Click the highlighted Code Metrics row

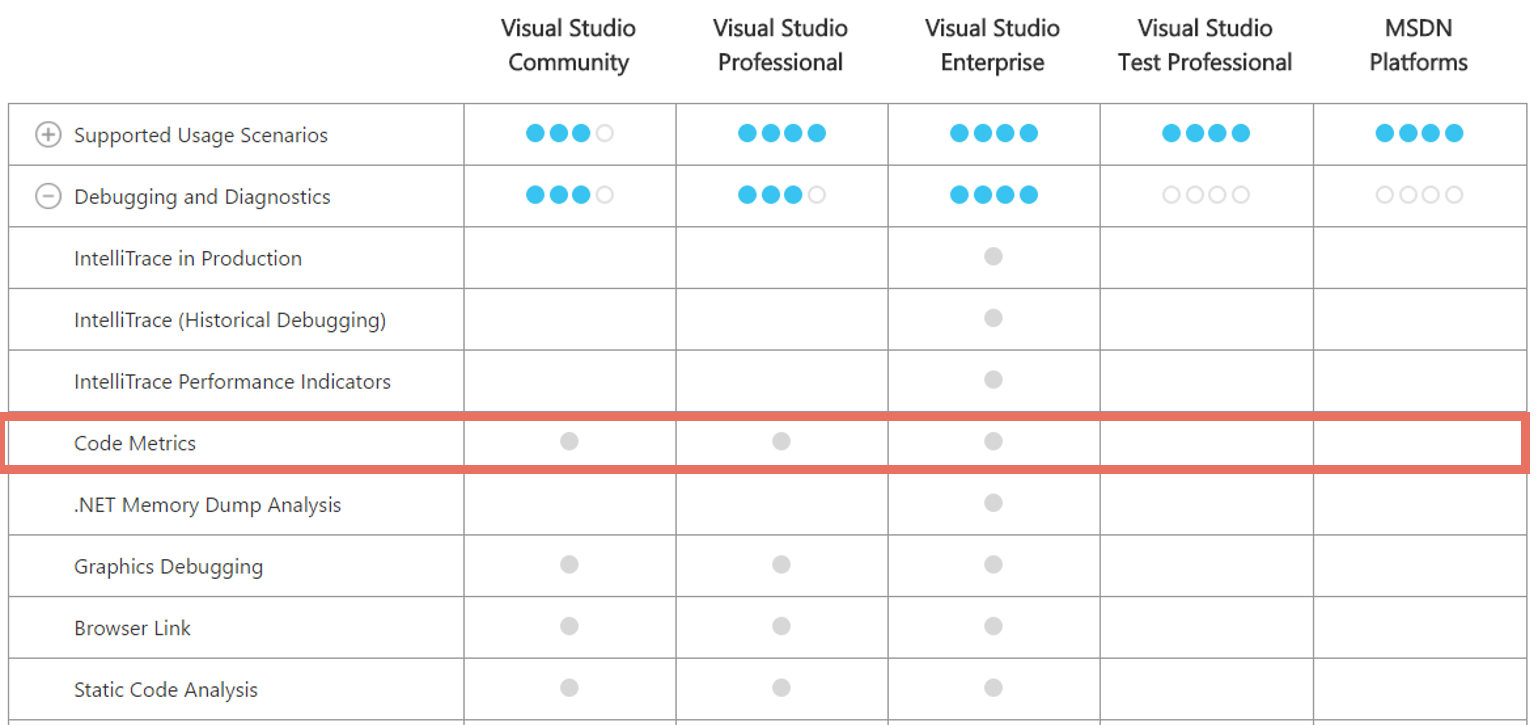pyautogui.click(x=765, y=441)
